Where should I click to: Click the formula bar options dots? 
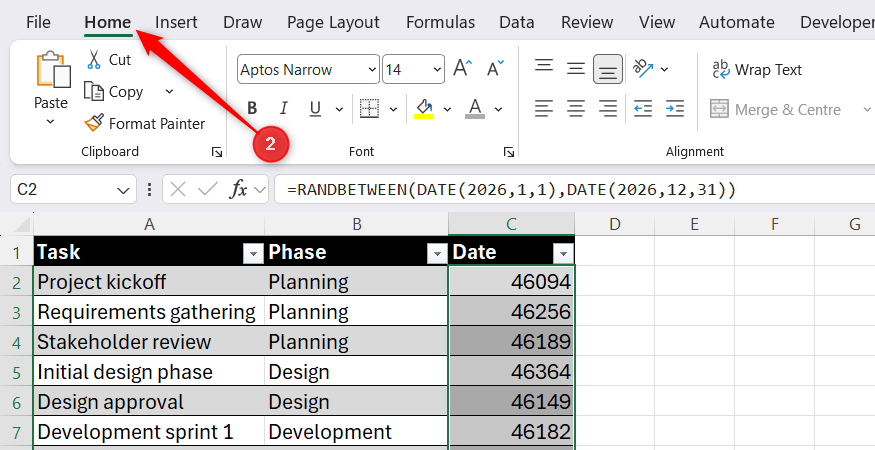(x=149, y=190)
